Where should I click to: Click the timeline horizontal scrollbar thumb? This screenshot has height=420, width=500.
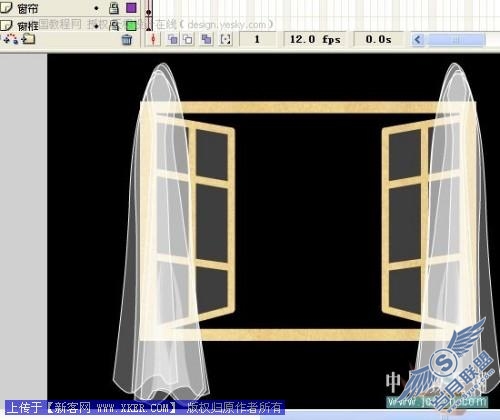(x=456, y=40)
